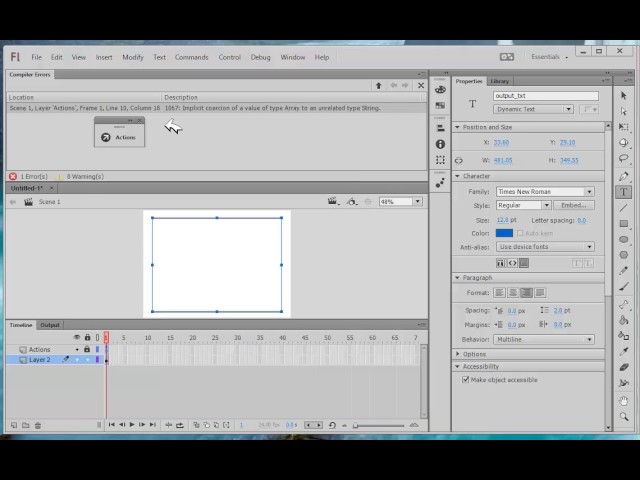Select the Bone tool
The image size is (640, 480).
pos(623,304)
